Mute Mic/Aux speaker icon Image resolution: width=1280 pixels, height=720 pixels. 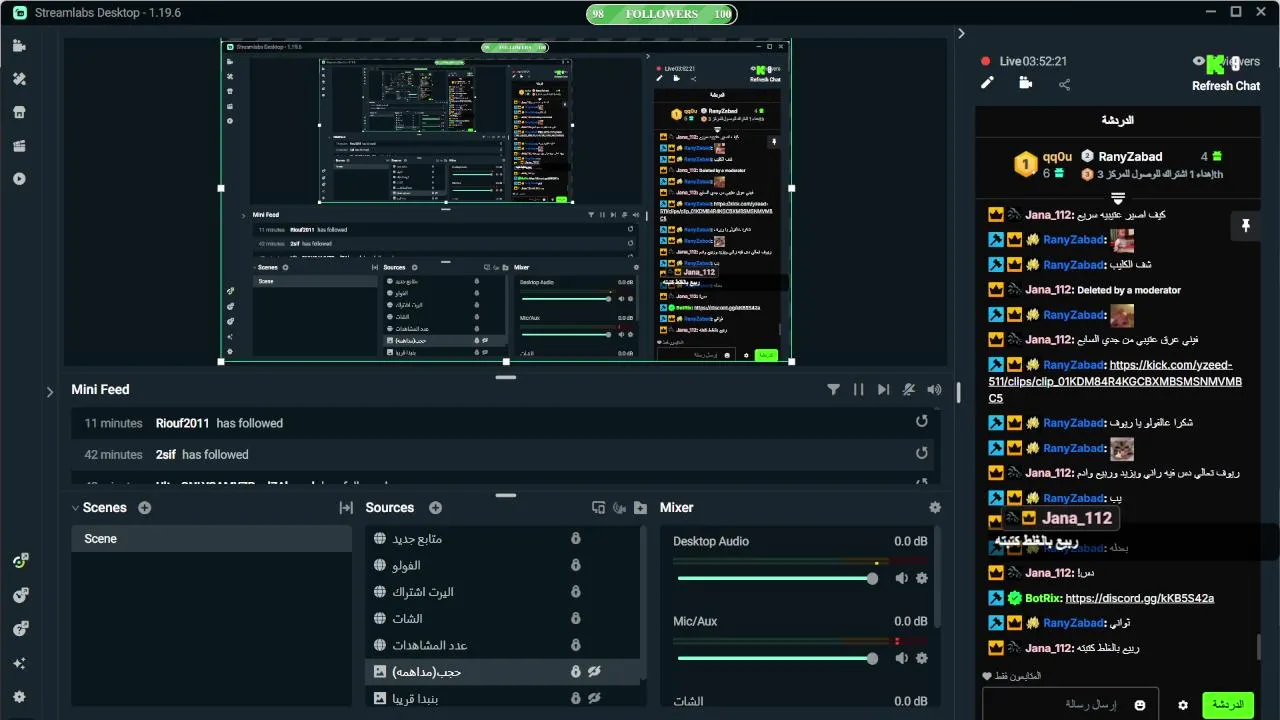pyautogui.click(x=901, y=658)
